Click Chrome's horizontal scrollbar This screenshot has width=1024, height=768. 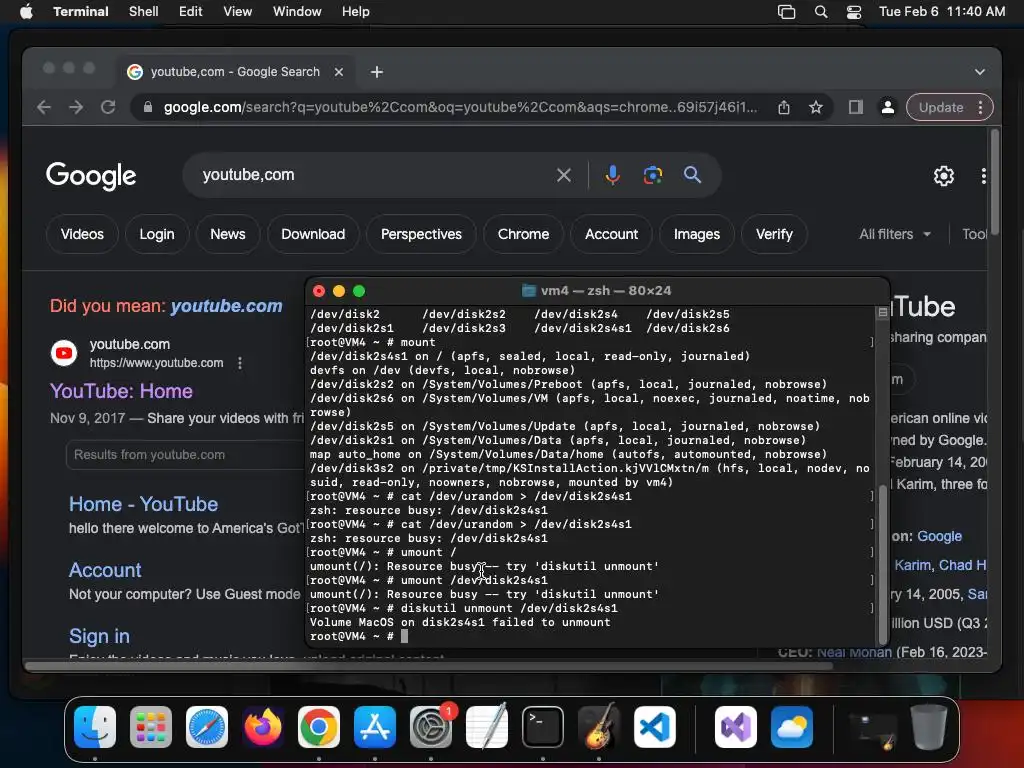[428, 666]
